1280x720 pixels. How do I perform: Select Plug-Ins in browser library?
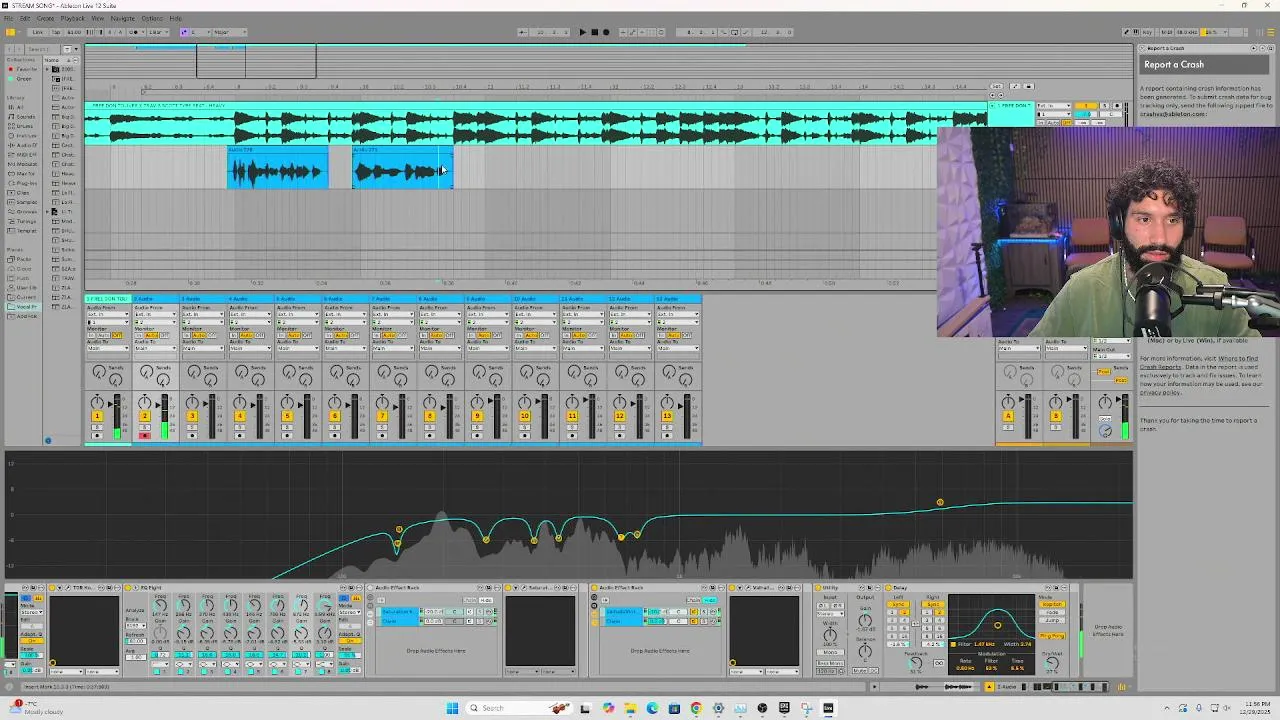point(25,183)
